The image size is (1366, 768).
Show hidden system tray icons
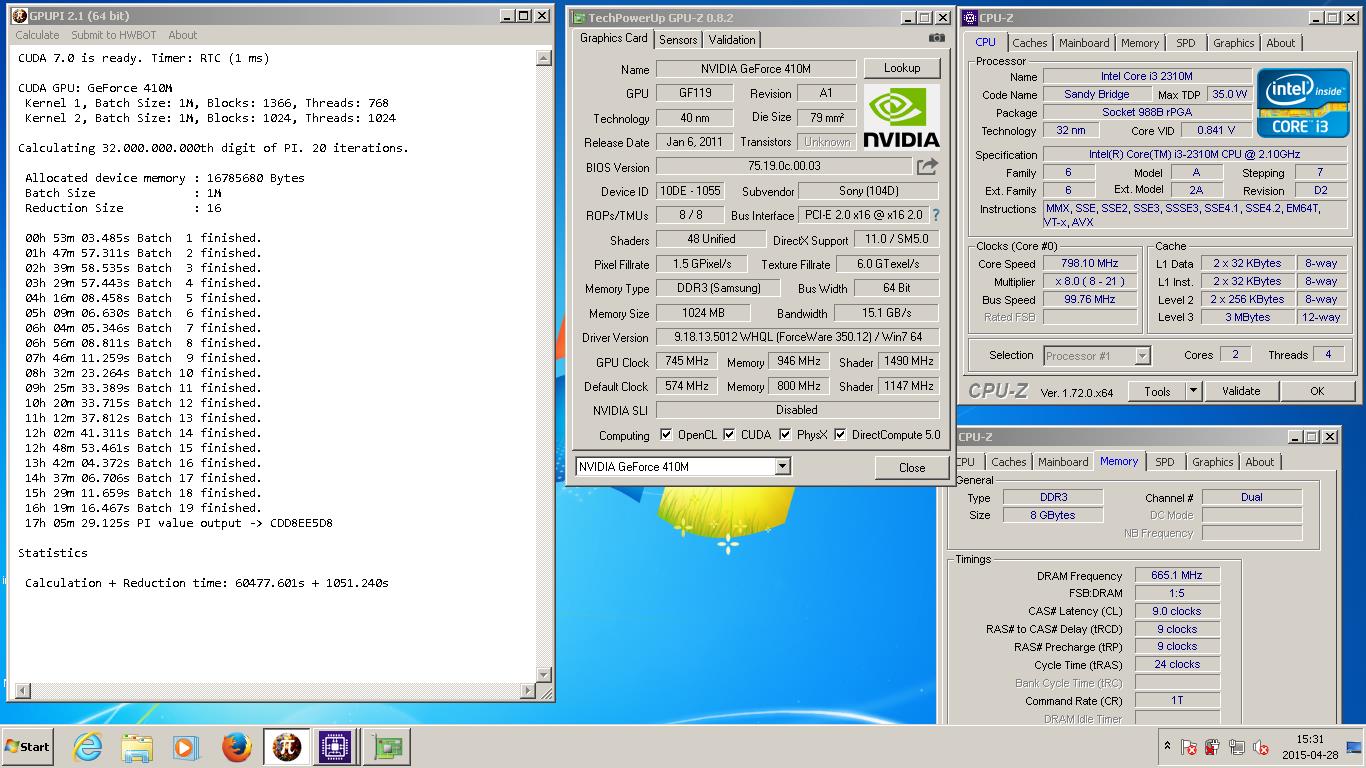coord(1167,746)
